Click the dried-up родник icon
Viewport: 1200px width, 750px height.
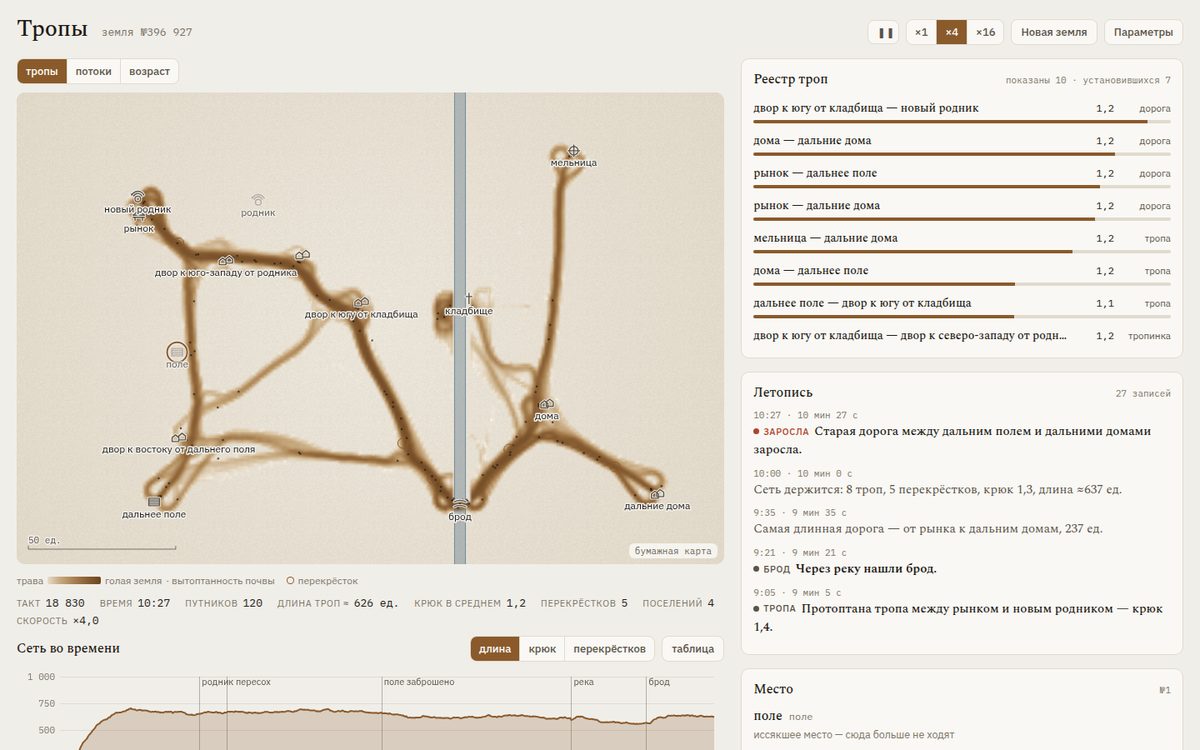pyautogui.click(x=258, y=200)
